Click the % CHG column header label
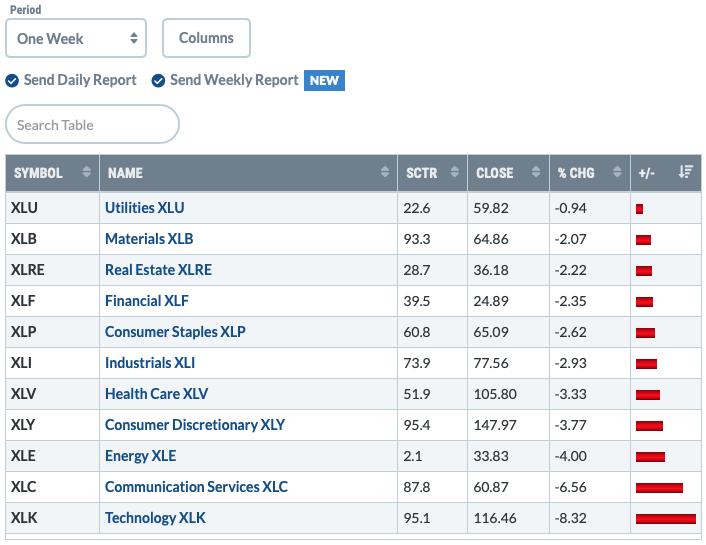The height and width of the screenshot is (545, 706). tap(576, 173)
